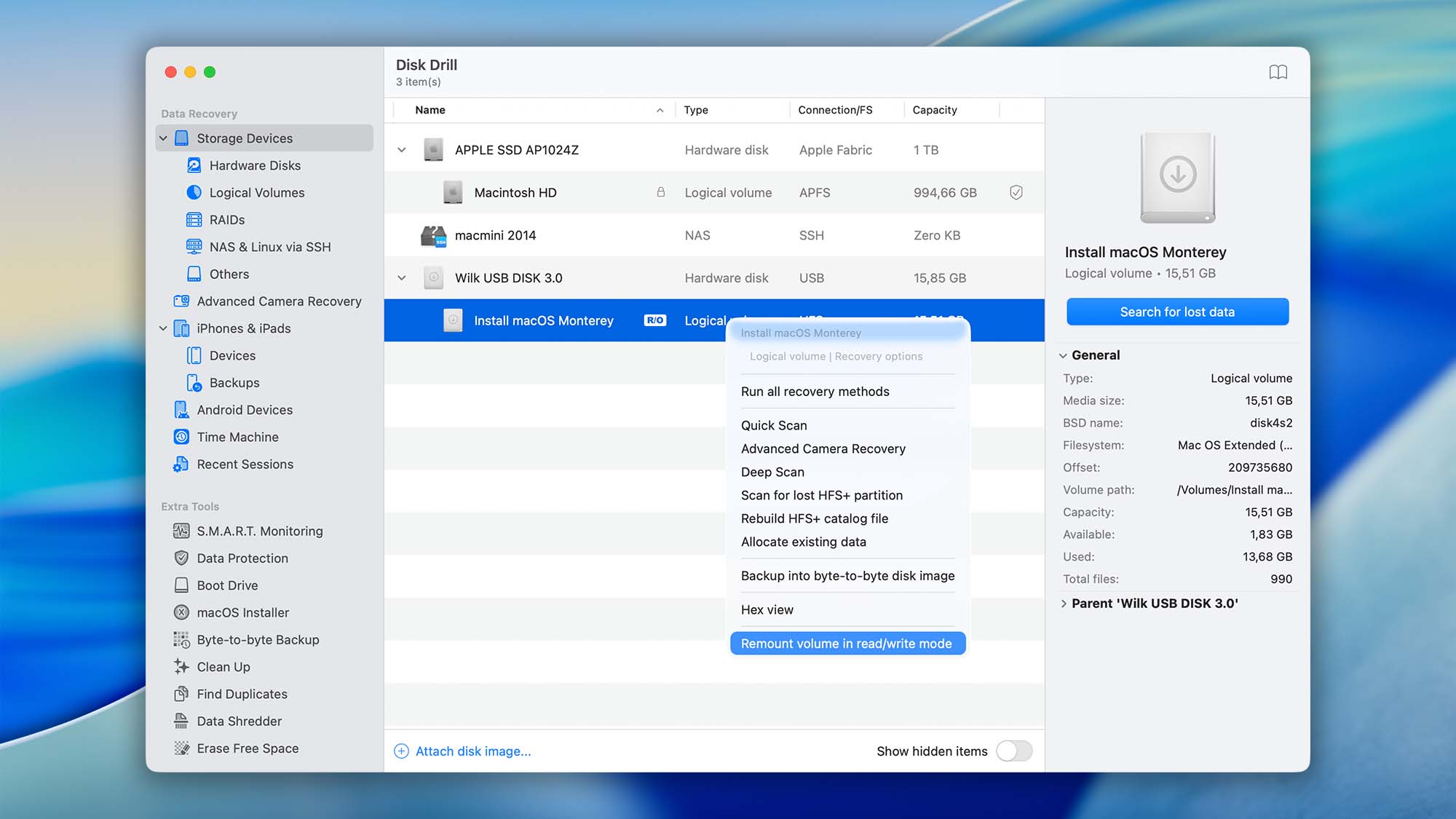Select the Find Duplicates icon
The width and height of the screenshot is (1456, 819).
click(181, 695)
